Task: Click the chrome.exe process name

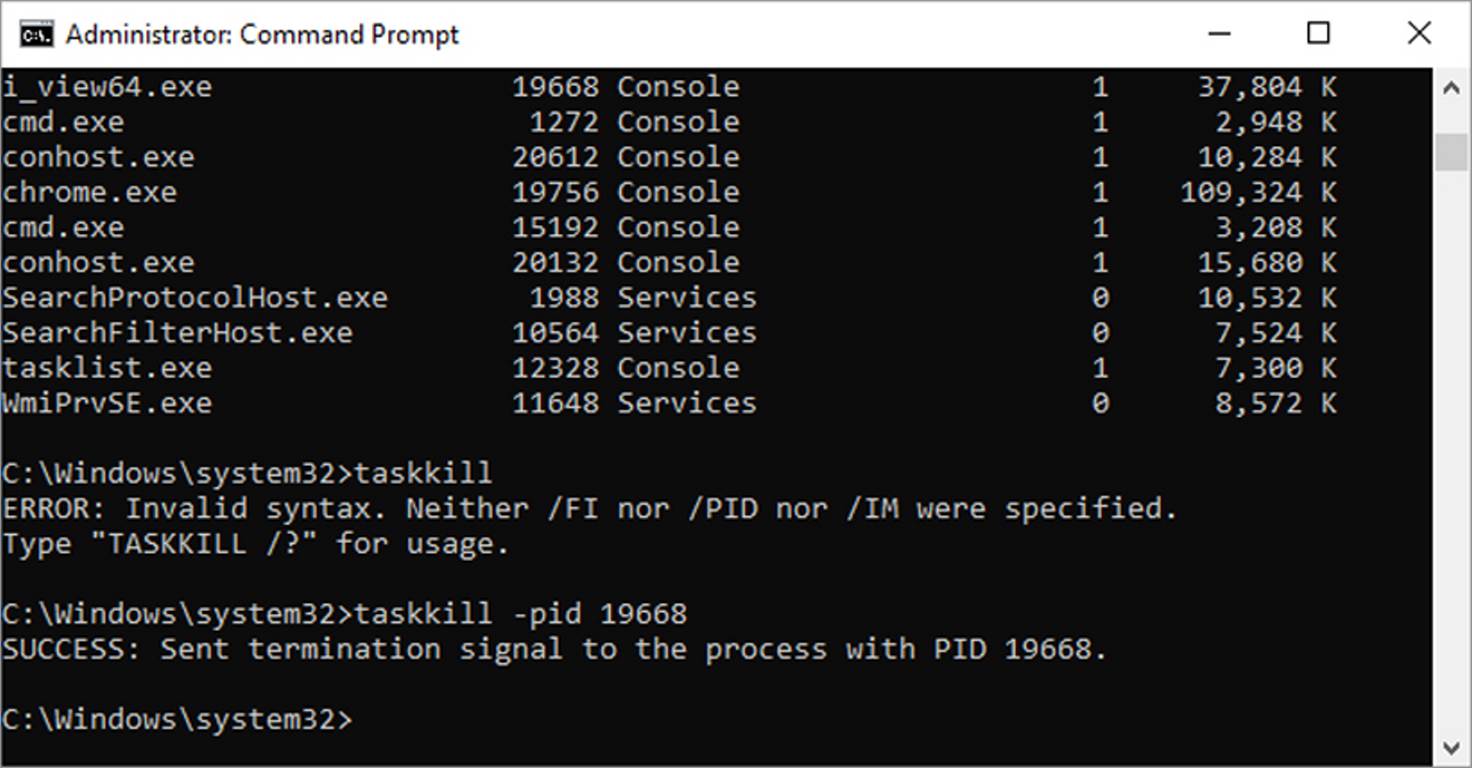Action: pos(88,191)
